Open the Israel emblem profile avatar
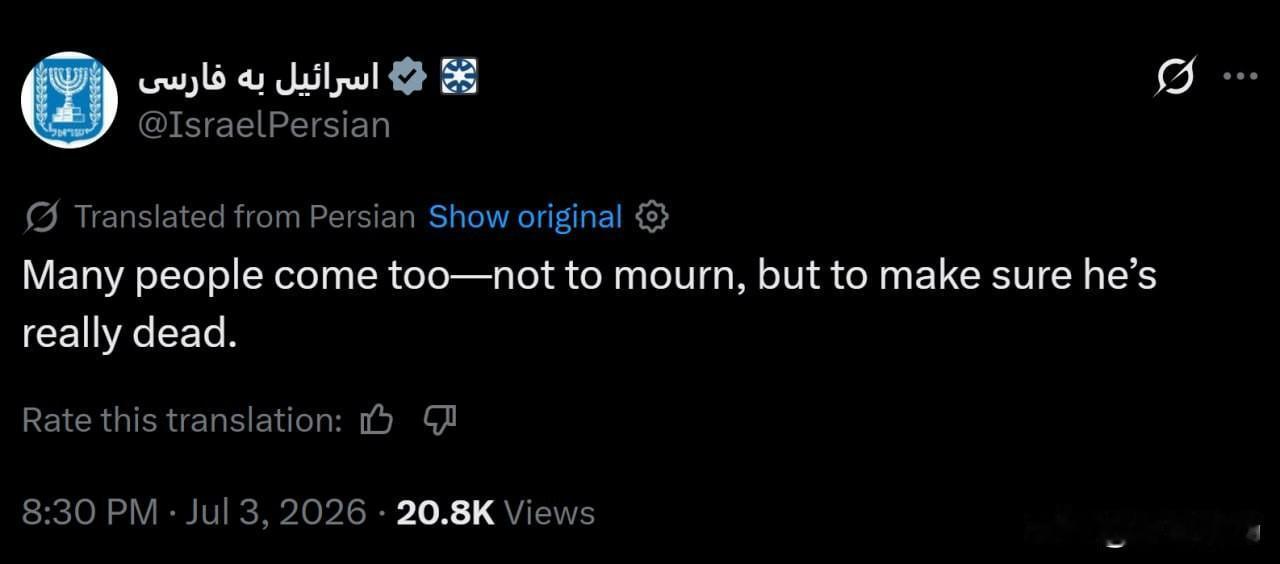Viewport: 1280px width, 564px height. pyautogui.click(x=70, y=100)
